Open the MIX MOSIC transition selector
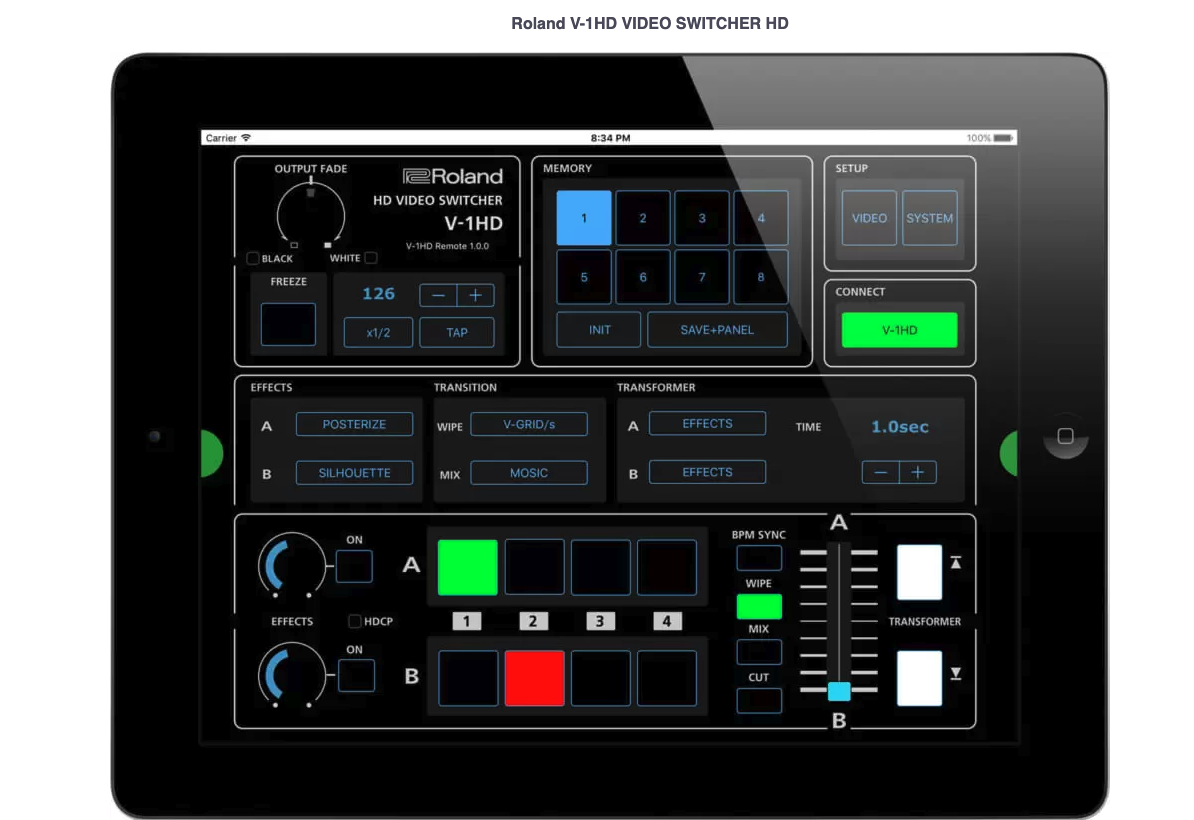 528,473
